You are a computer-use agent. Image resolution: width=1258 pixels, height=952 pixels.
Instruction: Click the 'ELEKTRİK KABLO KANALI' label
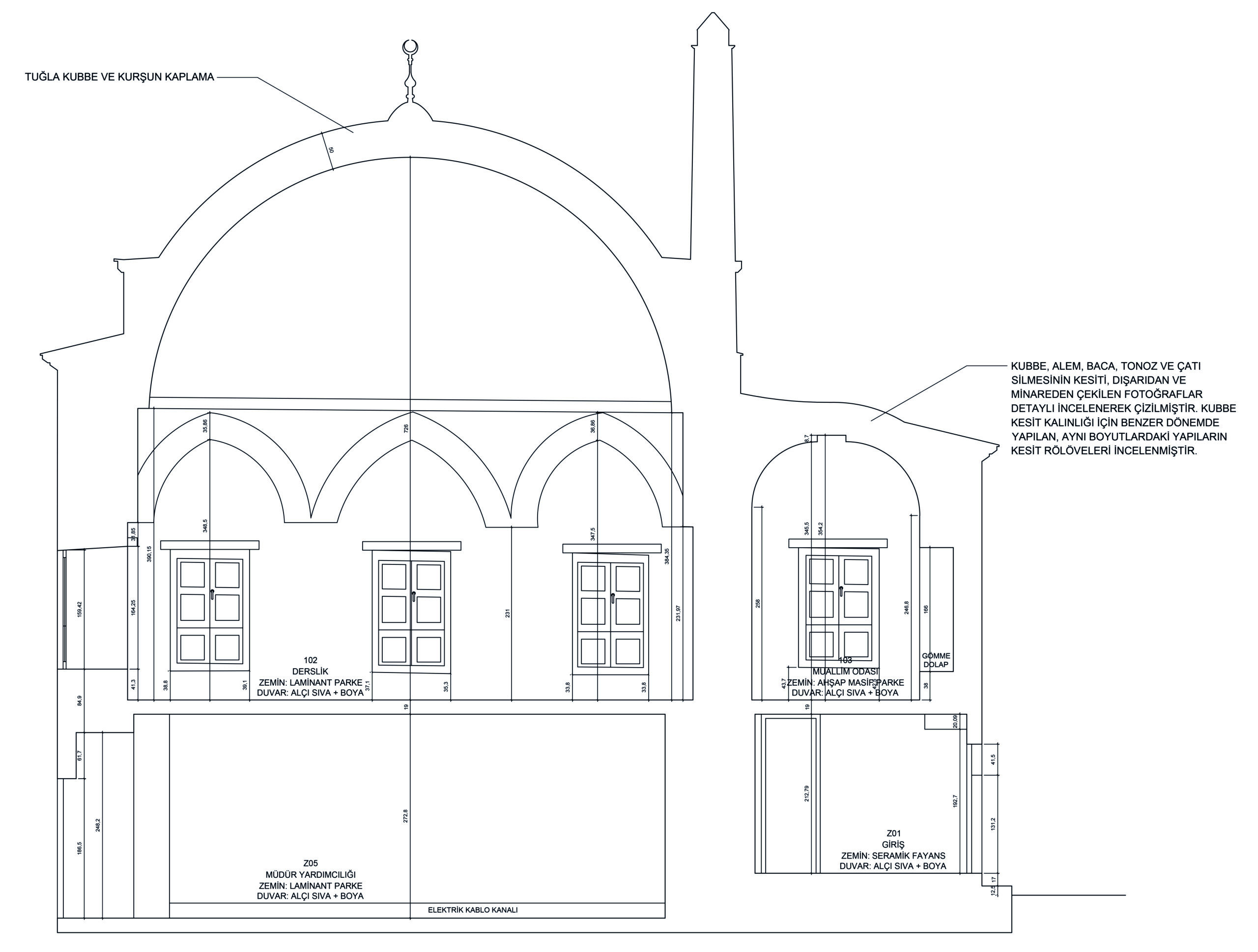pyautogui.click(x=473, y=910)
